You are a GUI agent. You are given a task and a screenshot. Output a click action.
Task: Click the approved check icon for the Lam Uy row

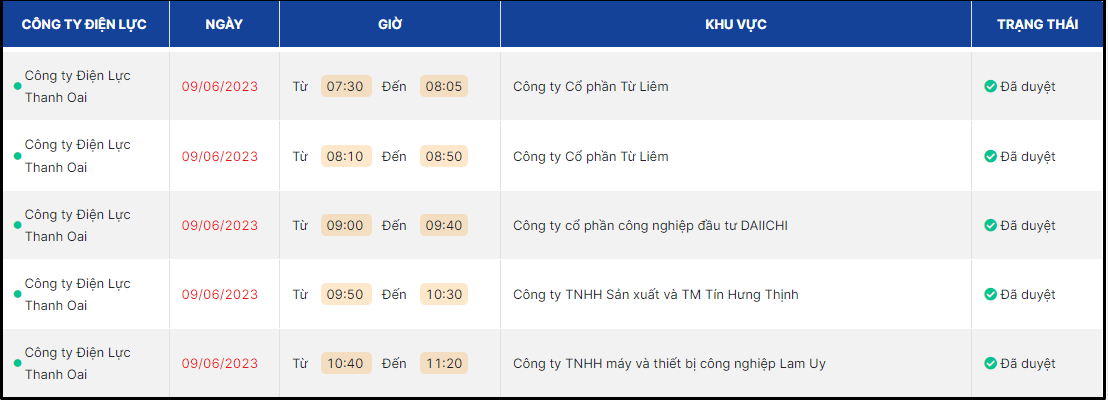pos(990,364)
